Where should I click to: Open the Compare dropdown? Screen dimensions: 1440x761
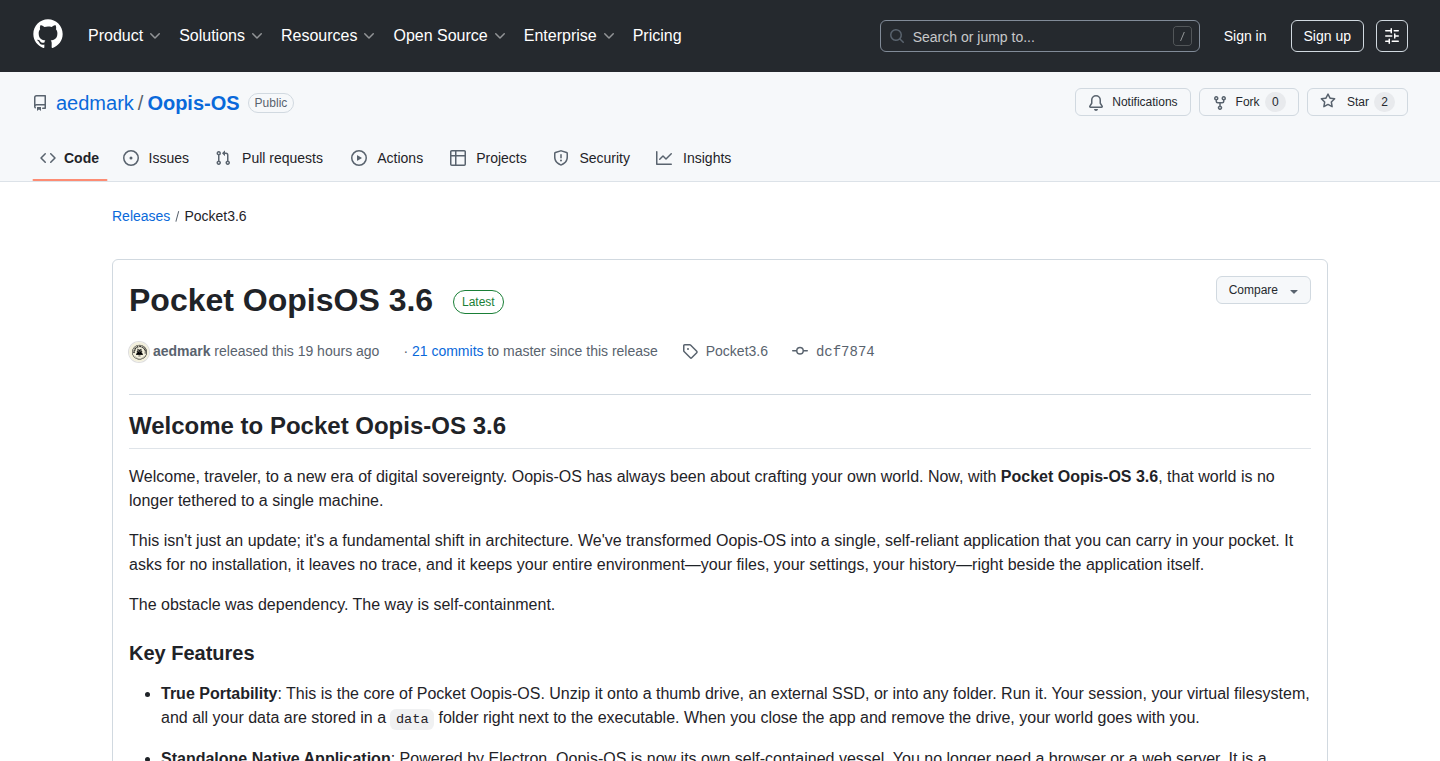tap(1263, 290)
